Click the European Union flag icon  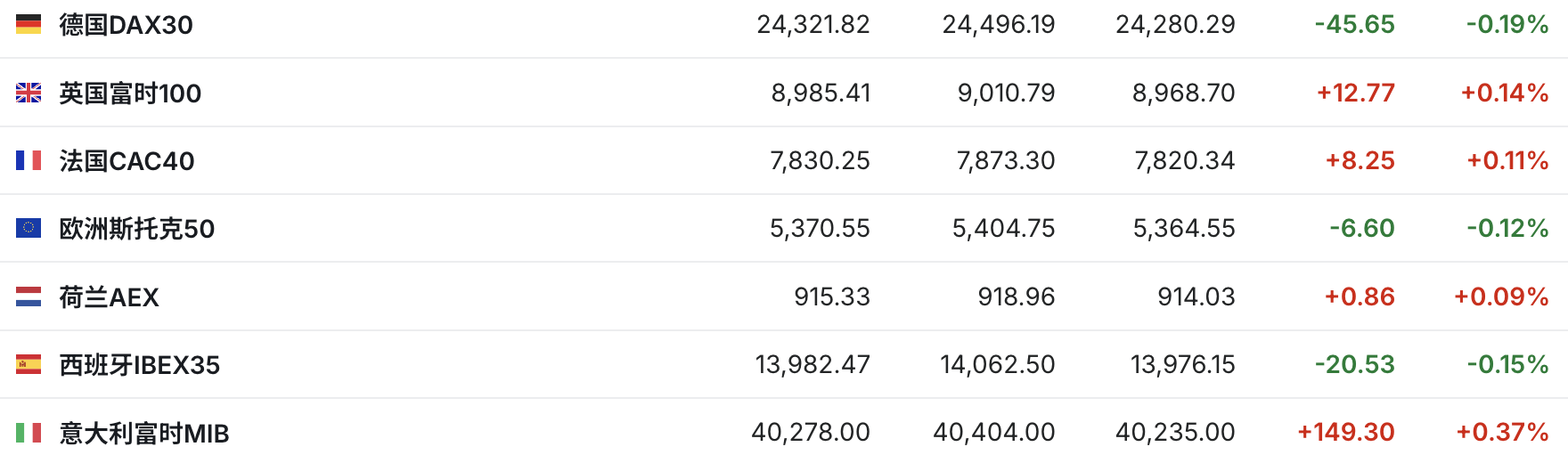coord(29,228)
